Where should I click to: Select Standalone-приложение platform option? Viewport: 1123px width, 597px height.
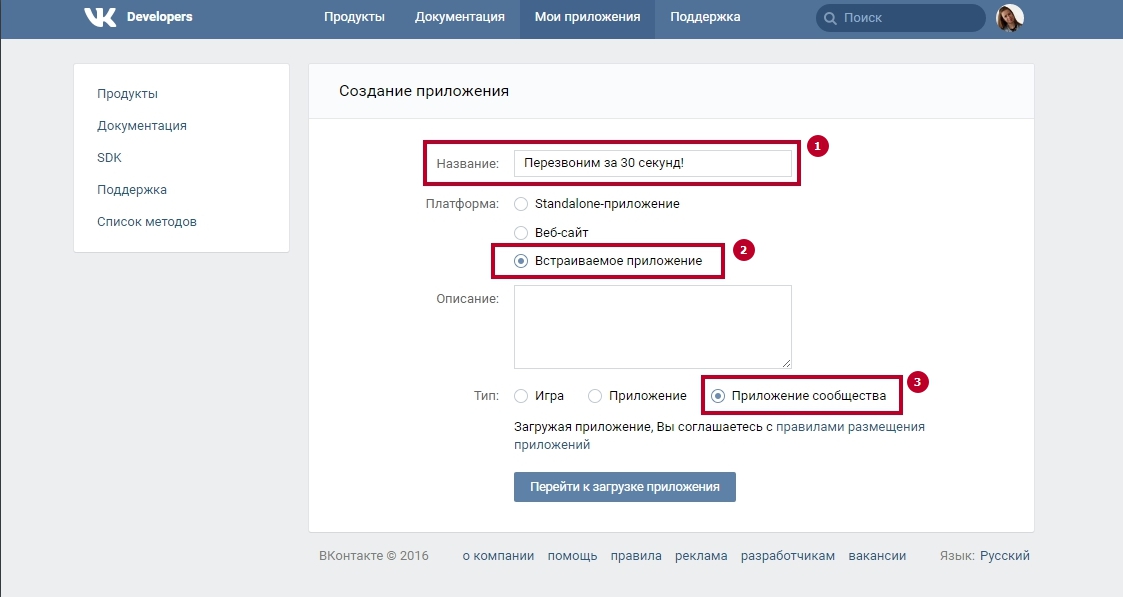[521, 204]
